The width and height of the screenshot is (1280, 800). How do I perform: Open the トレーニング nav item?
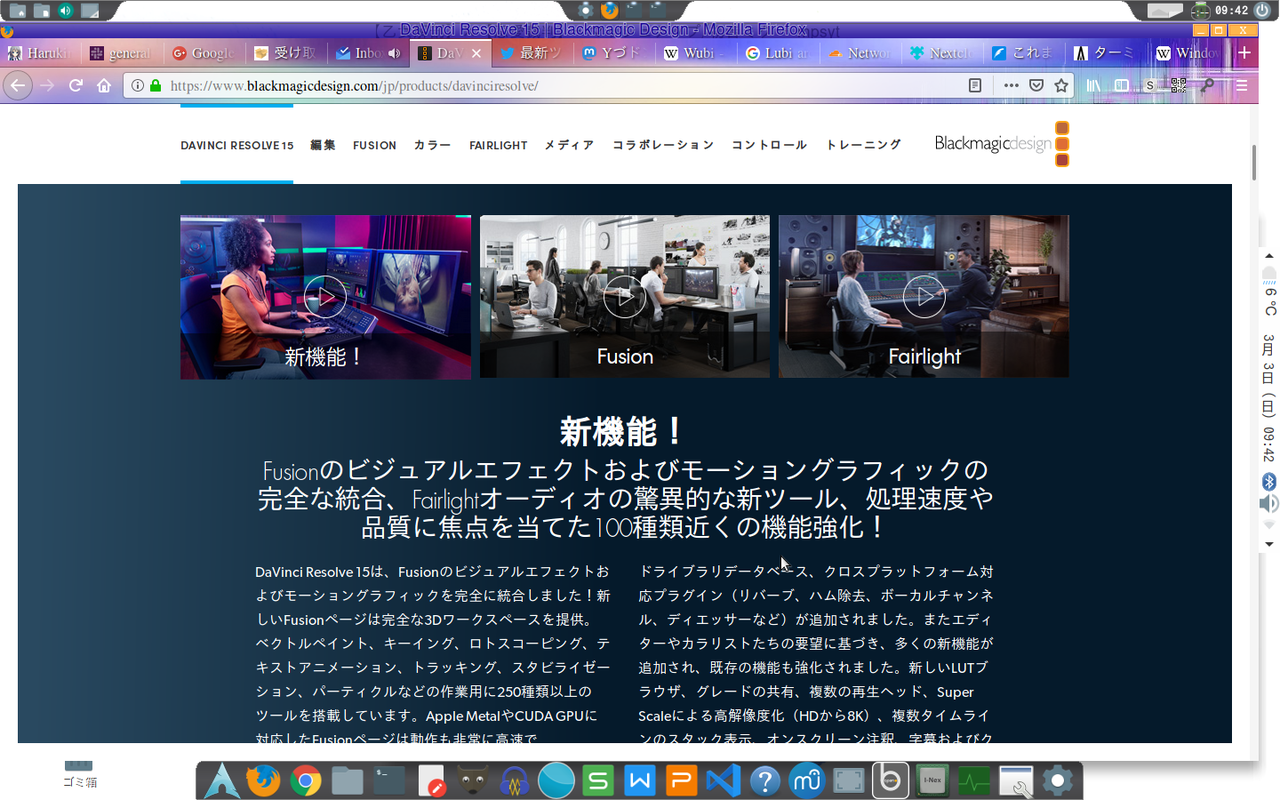click(x=863, y=145)
